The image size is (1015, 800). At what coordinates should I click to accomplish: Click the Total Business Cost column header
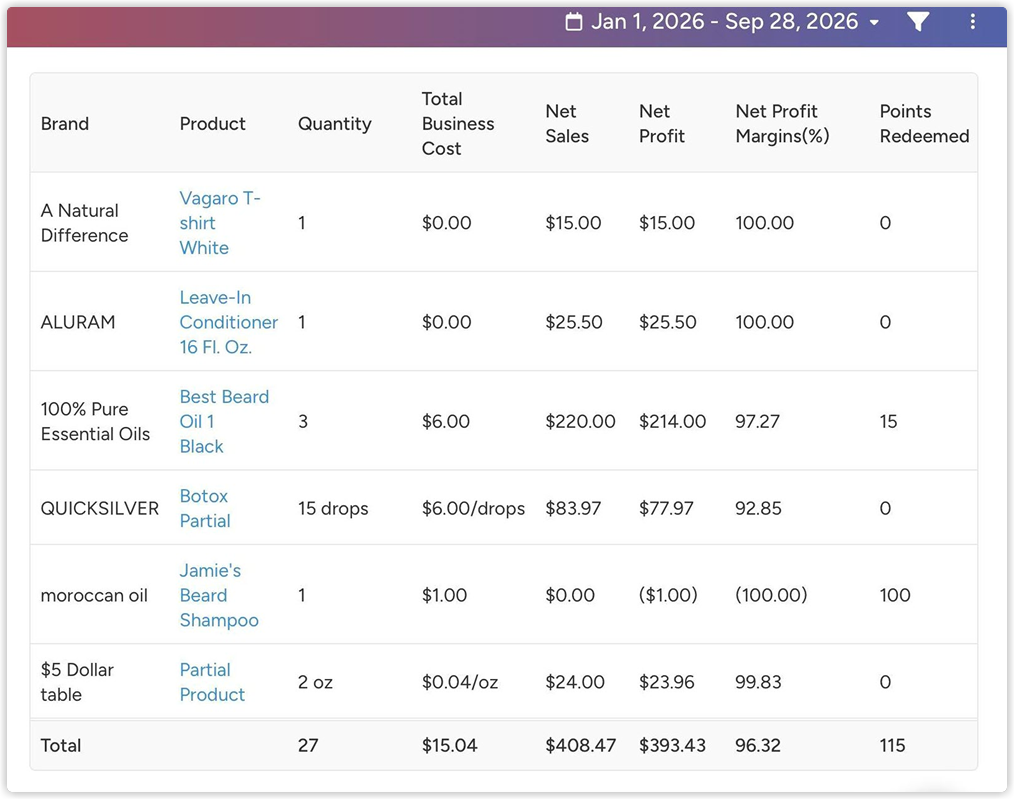click(458, 124)
